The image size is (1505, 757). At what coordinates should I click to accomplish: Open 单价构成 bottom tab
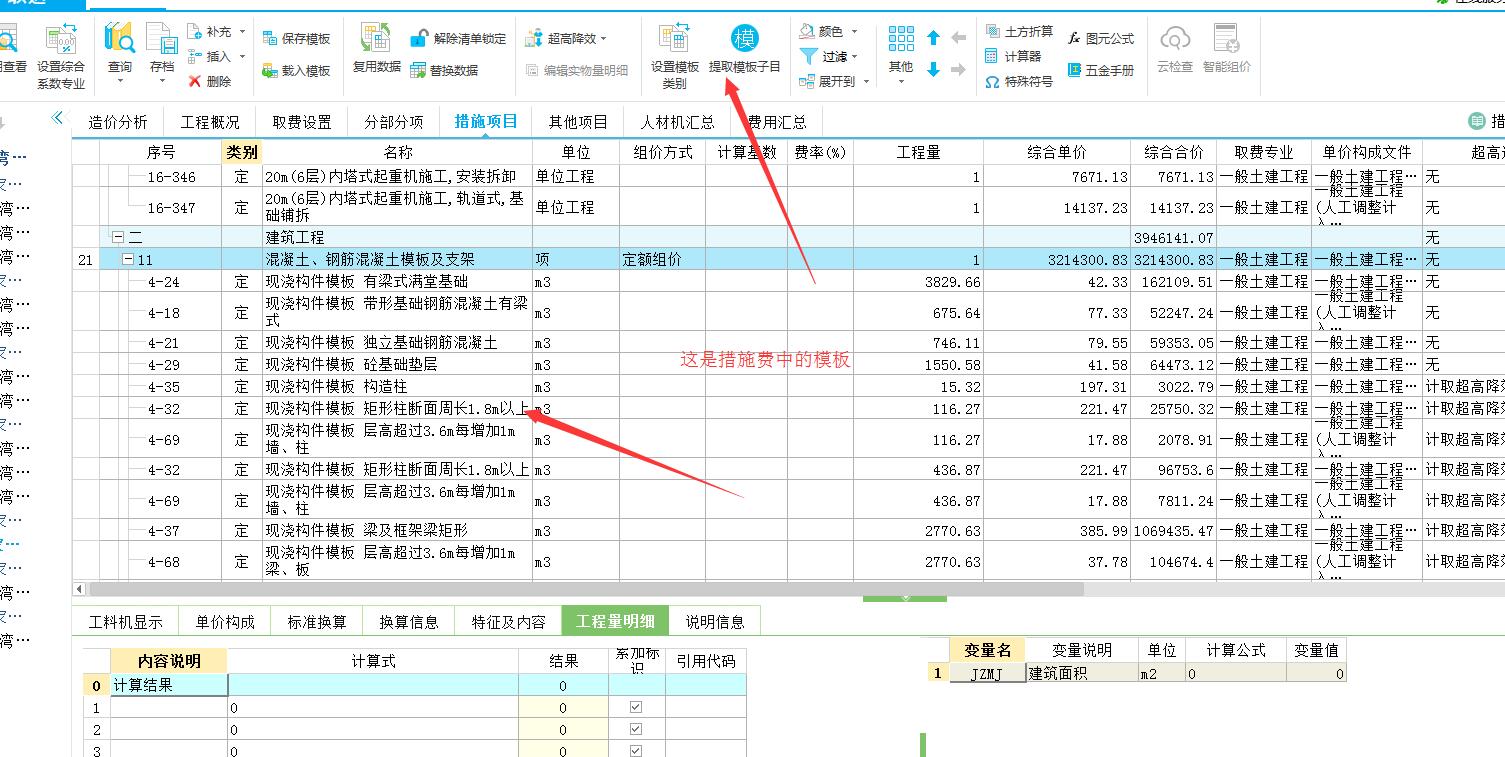pyautogui.click(x=225, y=622)
